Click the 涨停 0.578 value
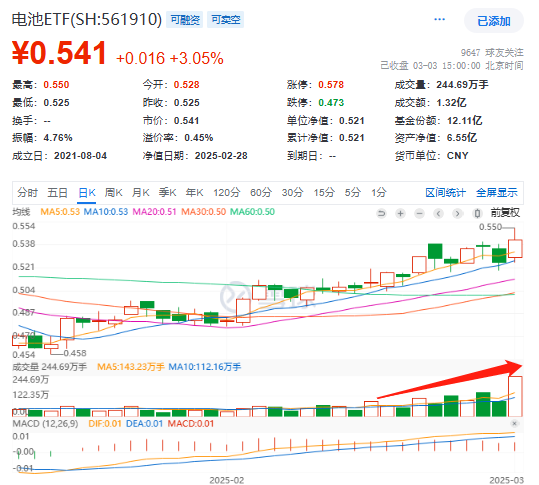539x485 pixels. click(x=331, y=85)
